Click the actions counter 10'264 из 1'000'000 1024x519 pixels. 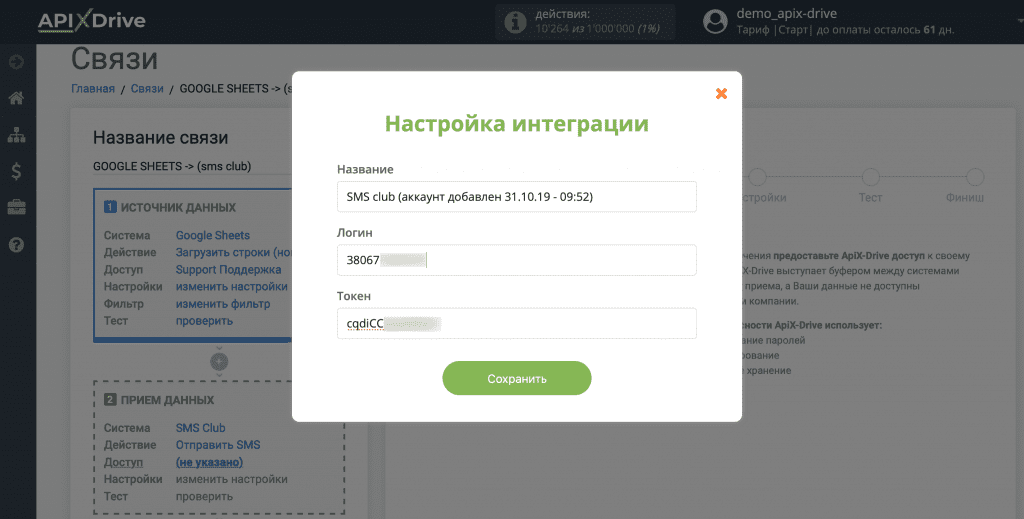[598, 28]
